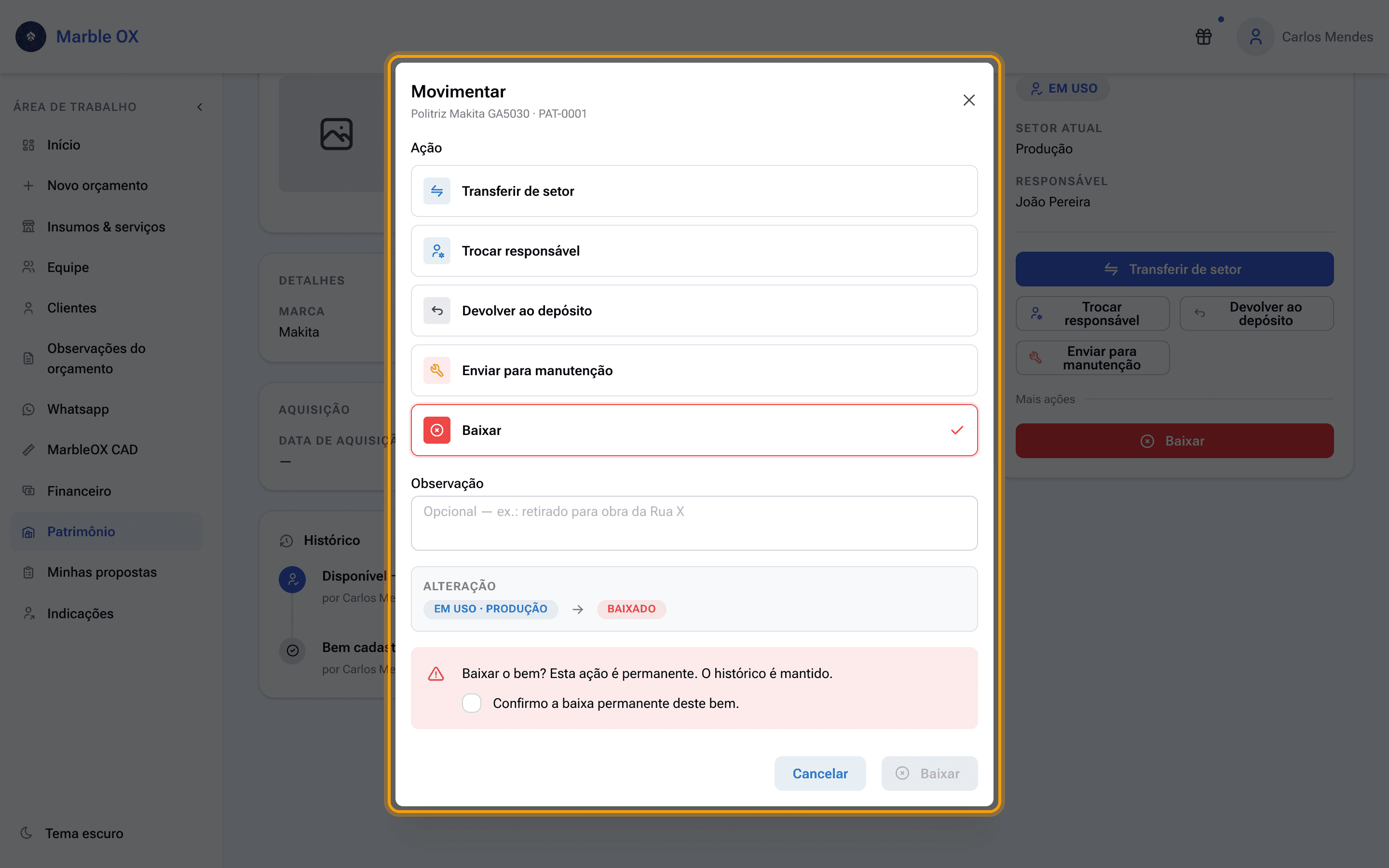This screenshot has height=868, width=1389.
Task: Collapse the Área de Trabalho sidebar chevron
Action: (200, 107)
